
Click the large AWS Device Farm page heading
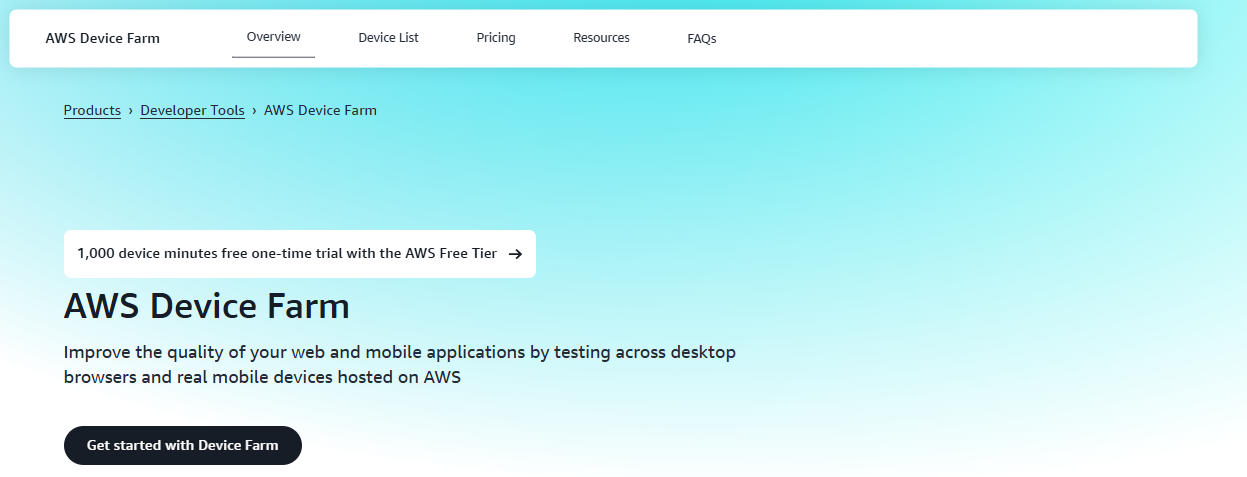pos(206,306)
